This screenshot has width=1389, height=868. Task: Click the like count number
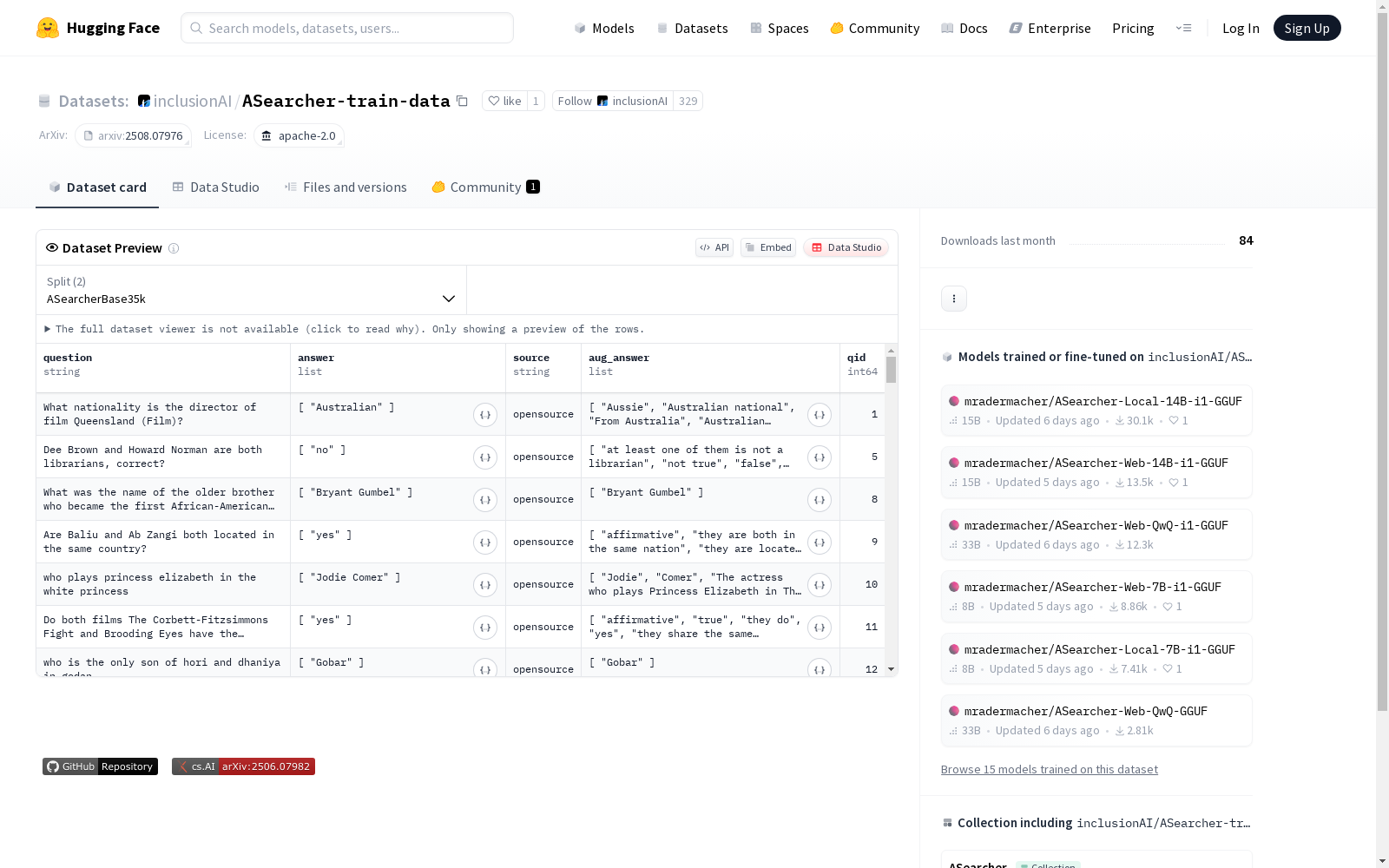click(x=536, y=101)
